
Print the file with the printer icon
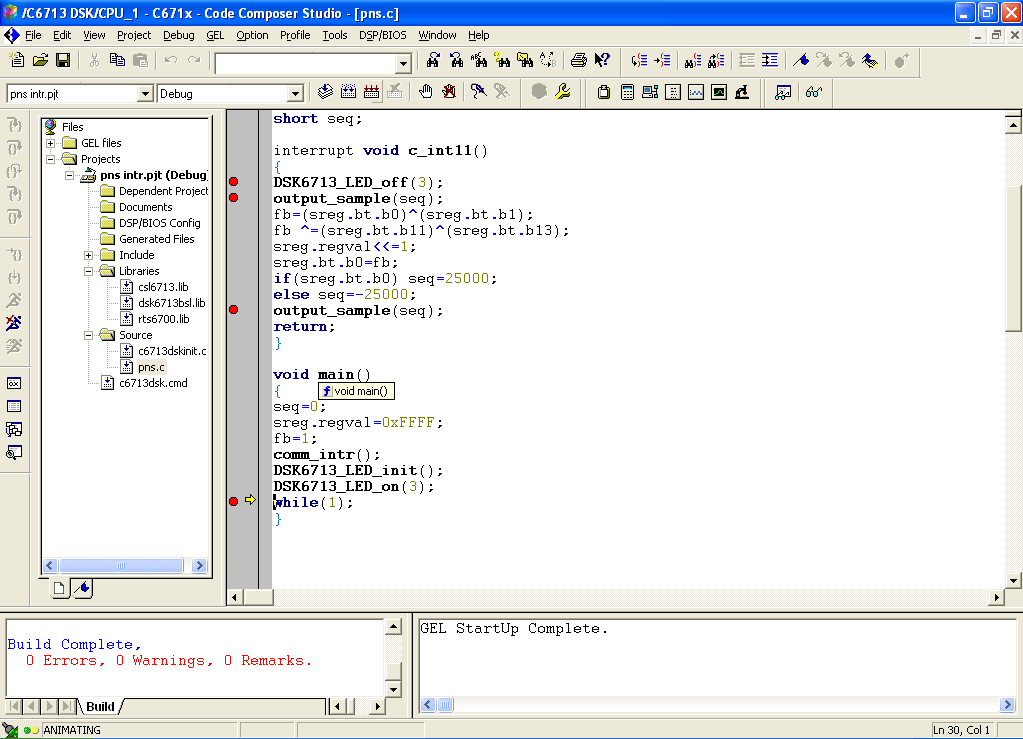tap(578, 61)
